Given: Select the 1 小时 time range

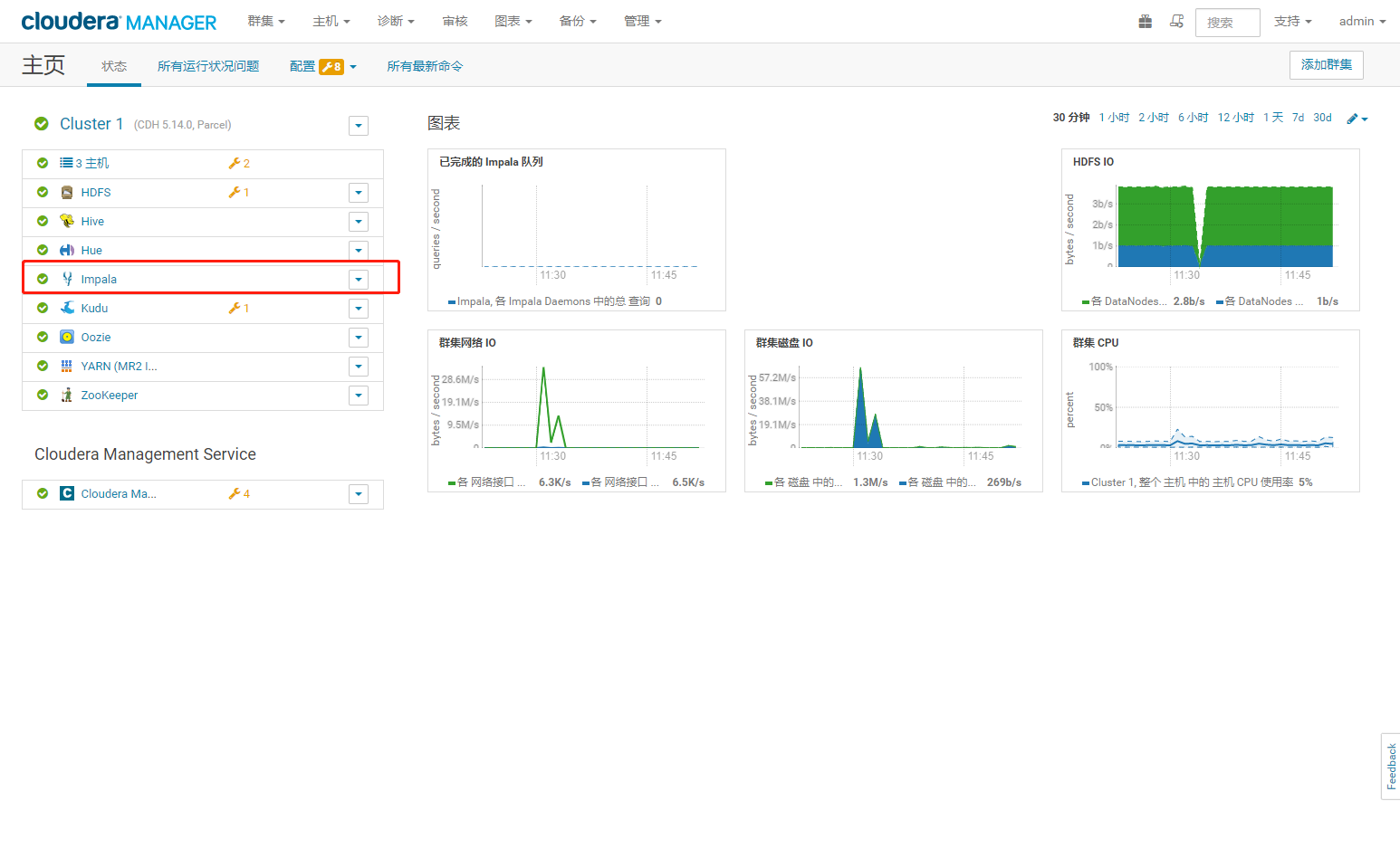Looking at the screenshot, I should pos(1114,118).
